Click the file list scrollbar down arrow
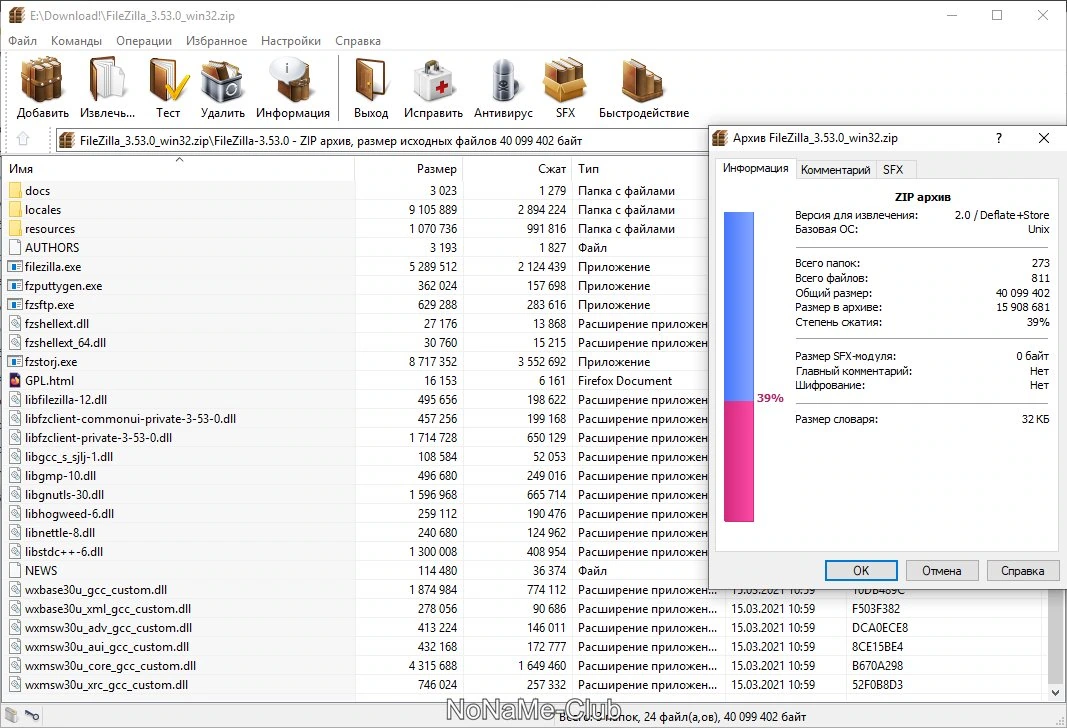Image resolution: width=1067 pixels, height=728 pixels. (1055, 693)
